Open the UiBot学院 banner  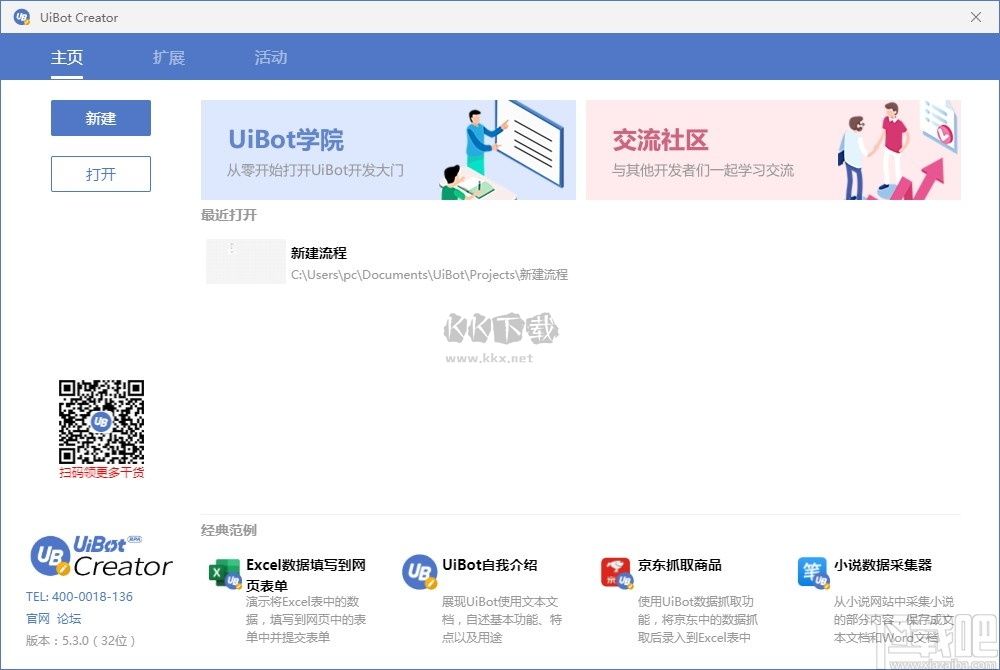[388, 150]
